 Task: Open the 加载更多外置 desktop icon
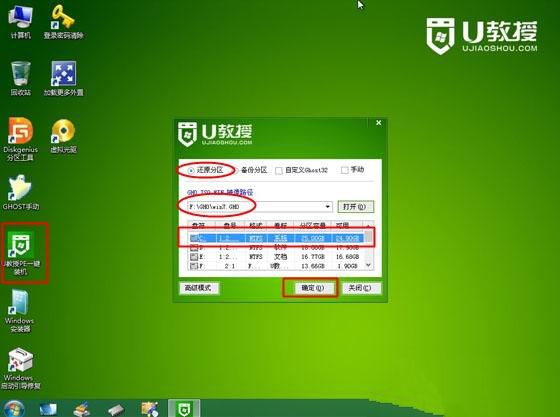click(x=63, y=78)
